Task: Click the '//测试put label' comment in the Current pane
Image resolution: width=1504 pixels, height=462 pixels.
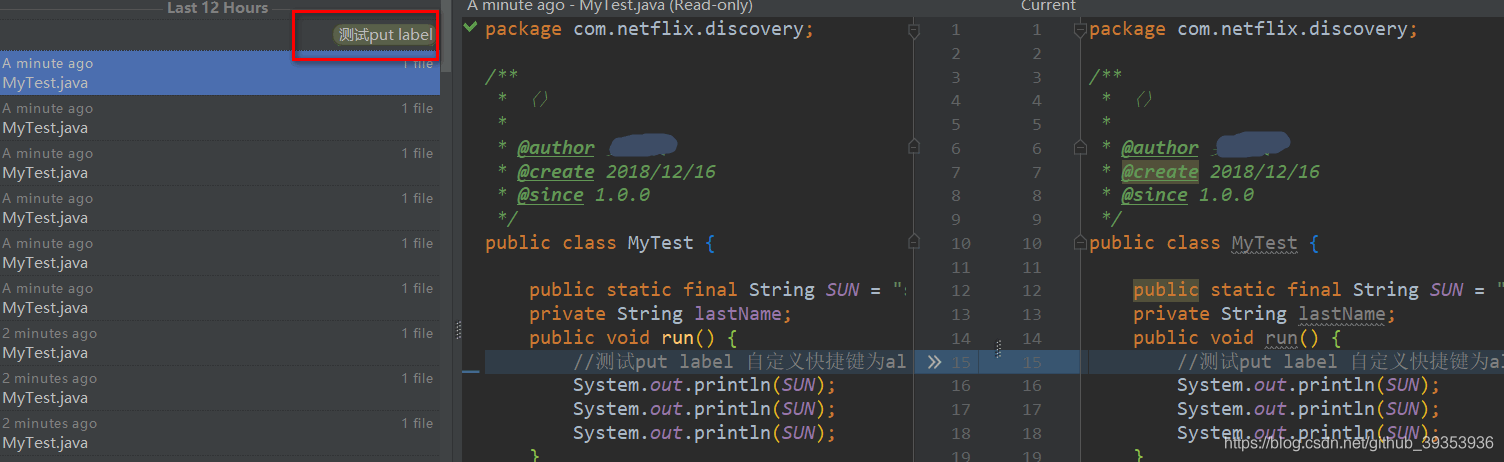Action: (1340, 362)
